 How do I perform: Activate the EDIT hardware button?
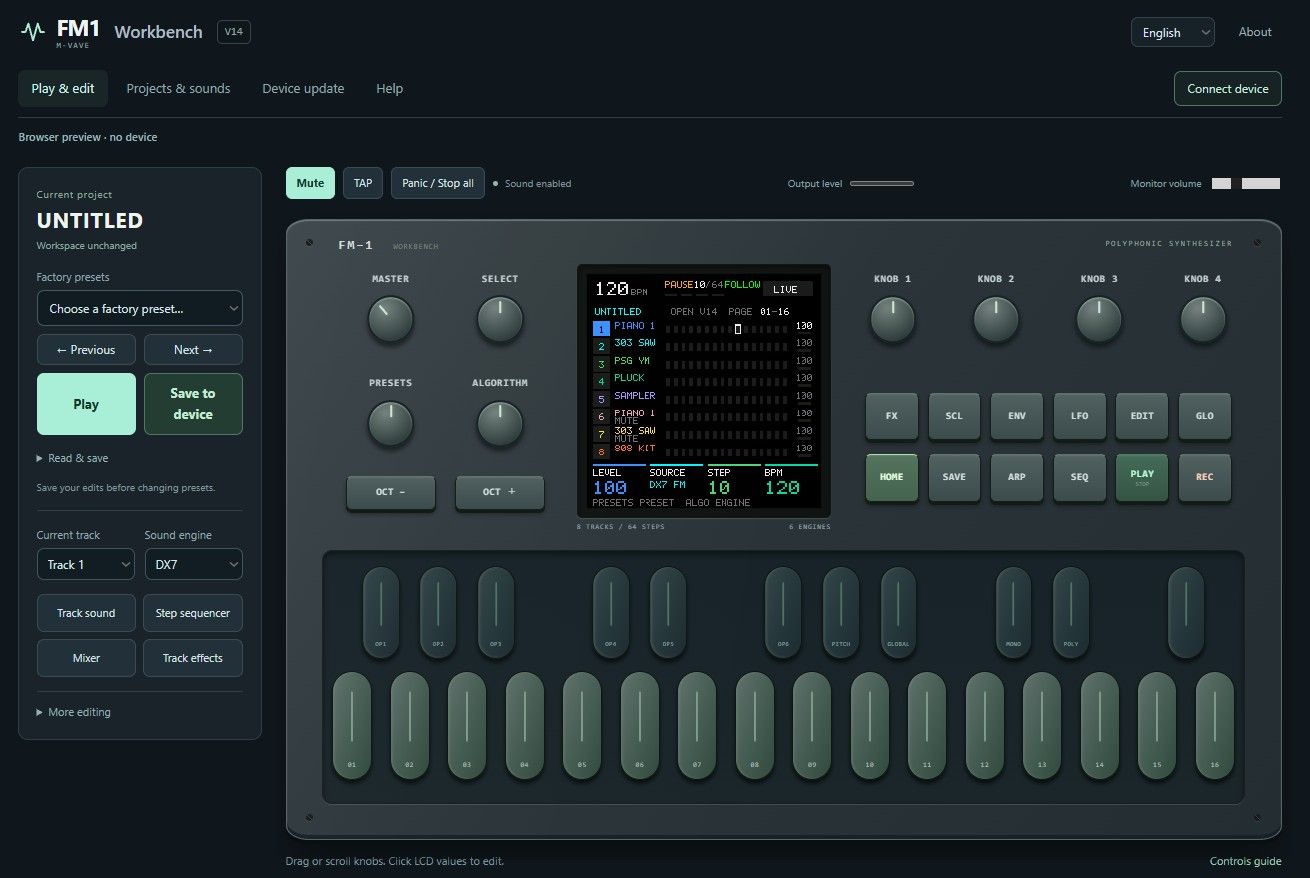coord(1142,416)
